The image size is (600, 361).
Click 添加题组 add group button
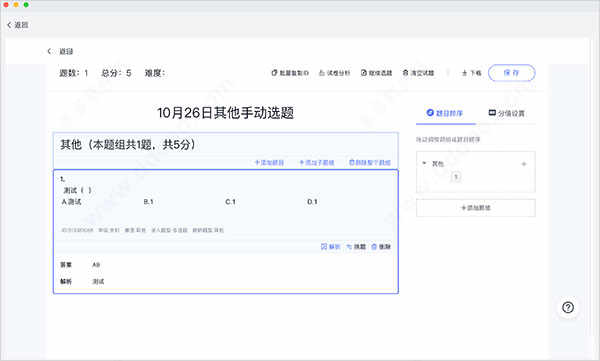[x=476, y=208]
